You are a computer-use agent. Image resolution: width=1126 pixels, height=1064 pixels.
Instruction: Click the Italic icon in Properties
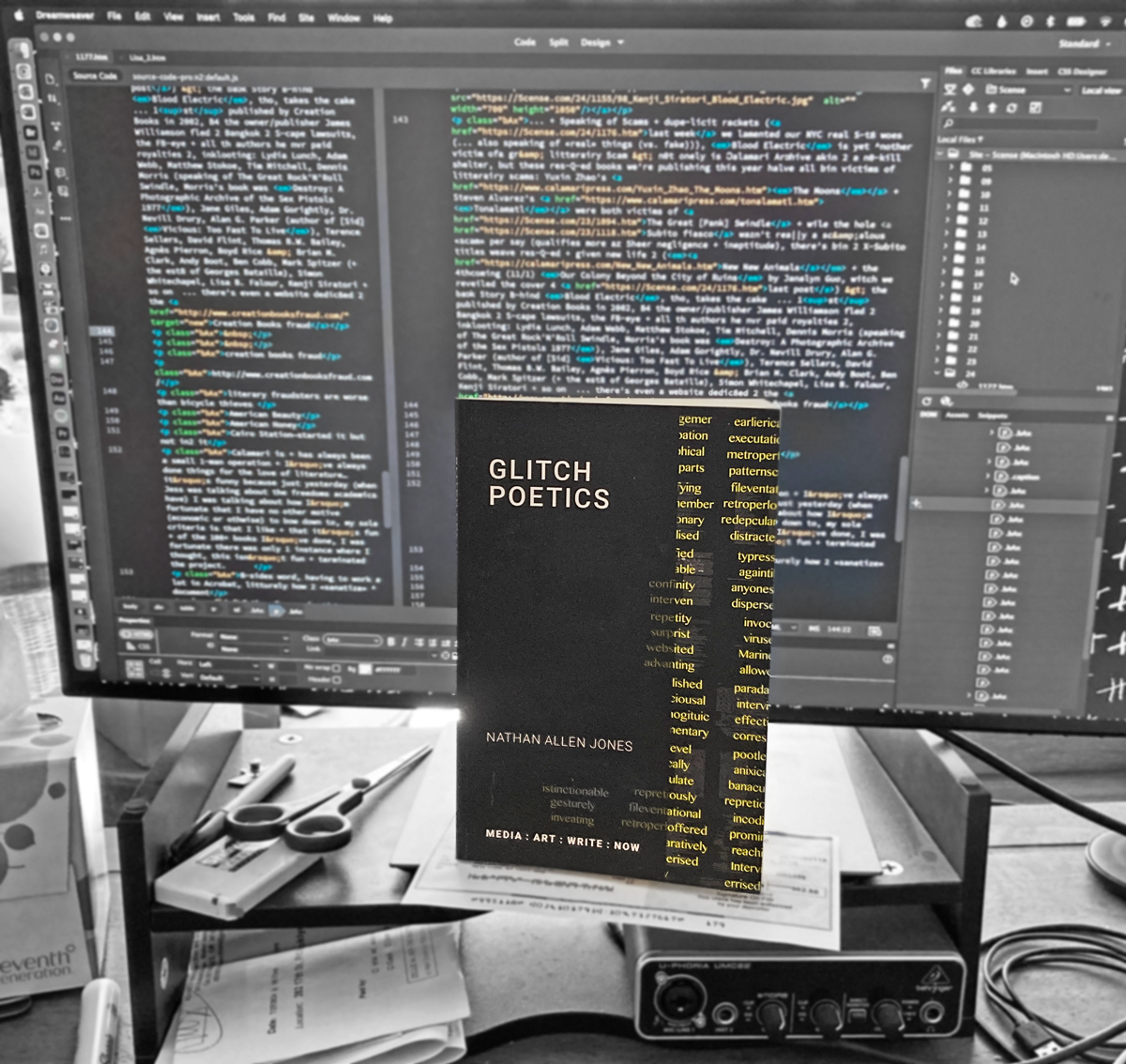point(404,641)
